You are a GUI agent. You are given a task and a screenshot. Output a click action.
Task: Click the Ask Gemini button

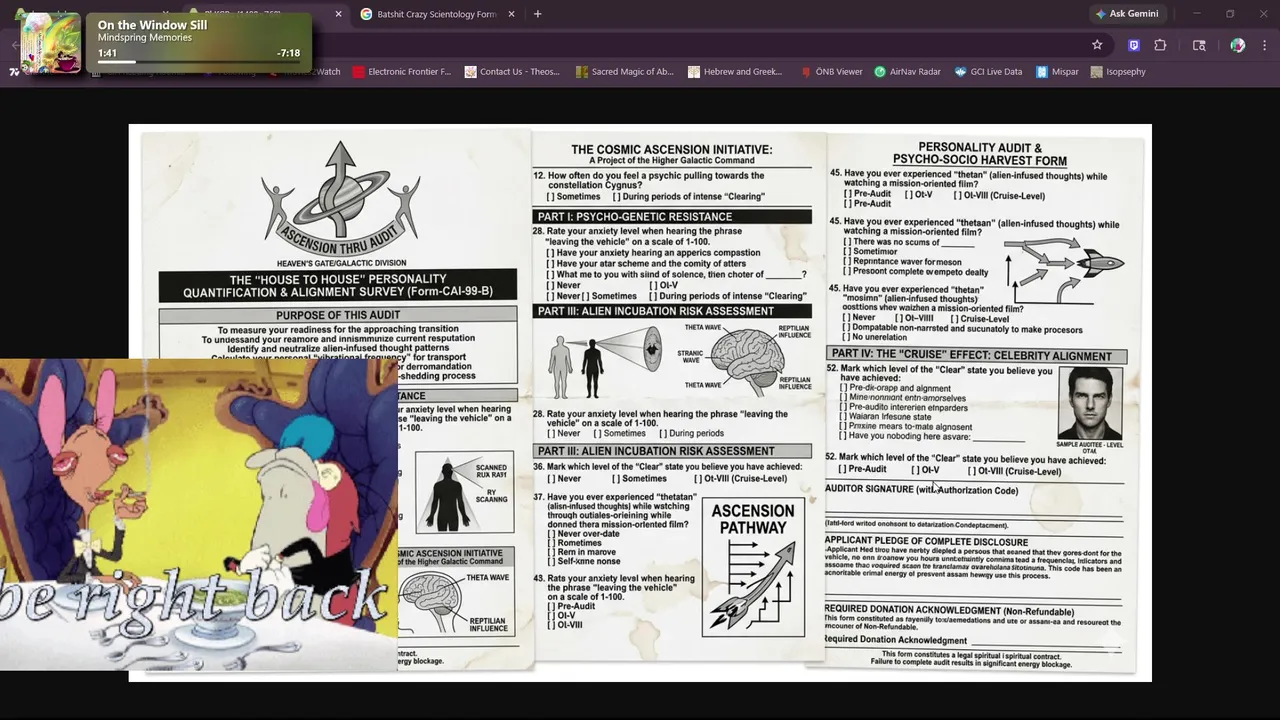[1127, 14]
